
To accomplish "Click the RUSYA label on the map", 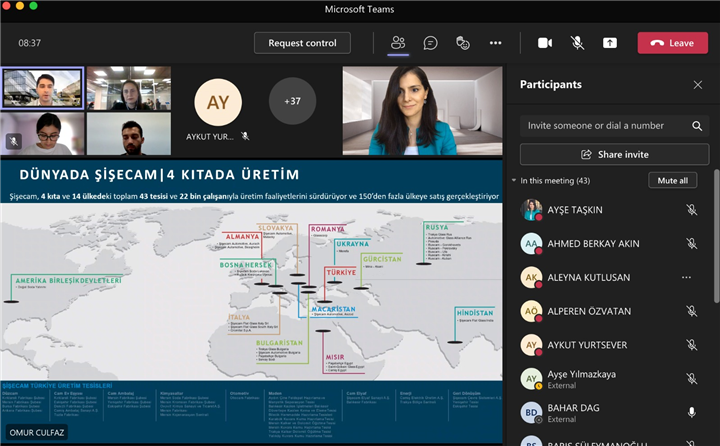I will (x=437, y=227).
